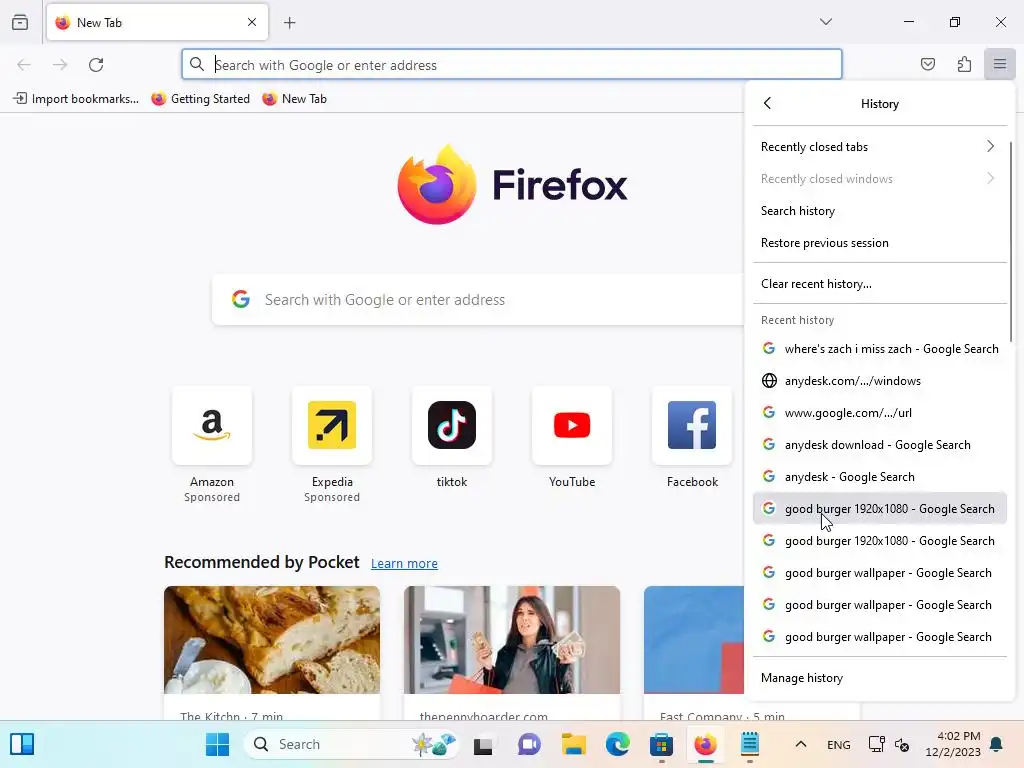Expand the list all tabs chevron

click(826, 22)
